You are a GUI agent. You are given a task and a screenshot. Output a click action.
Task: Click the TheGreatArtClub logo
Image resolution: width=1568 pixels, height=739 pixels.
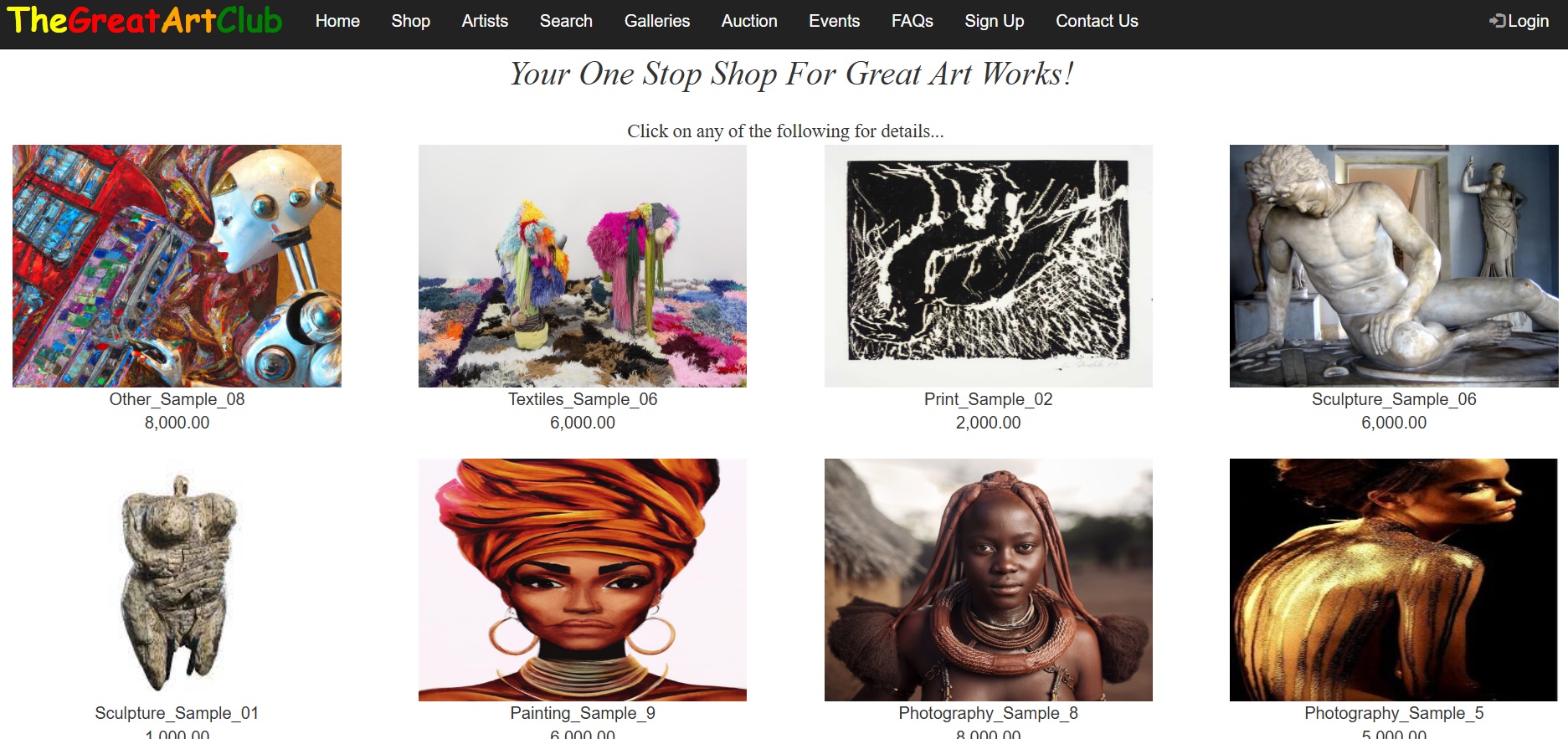144,20
